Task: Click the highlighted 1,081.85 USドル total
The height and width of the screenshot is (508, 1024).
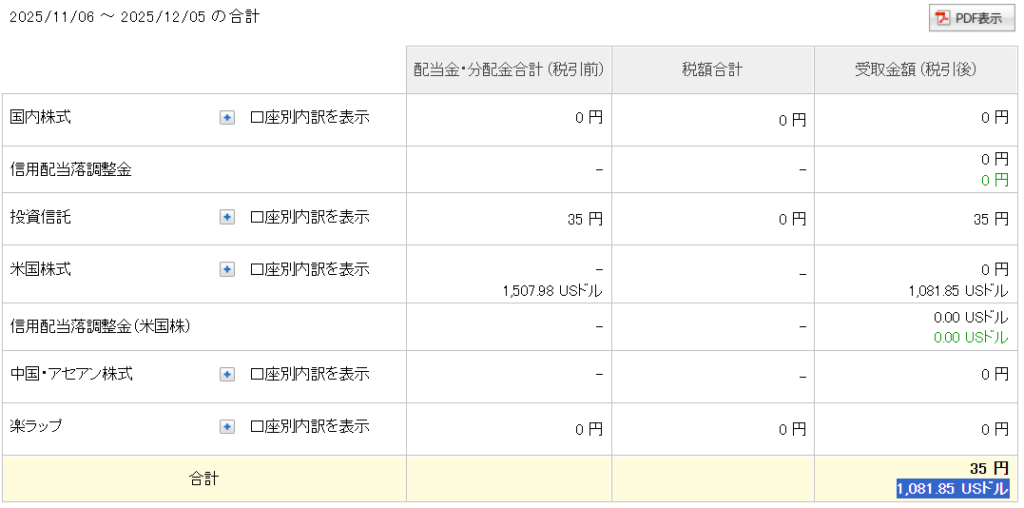Action: [x=952, y=489]
